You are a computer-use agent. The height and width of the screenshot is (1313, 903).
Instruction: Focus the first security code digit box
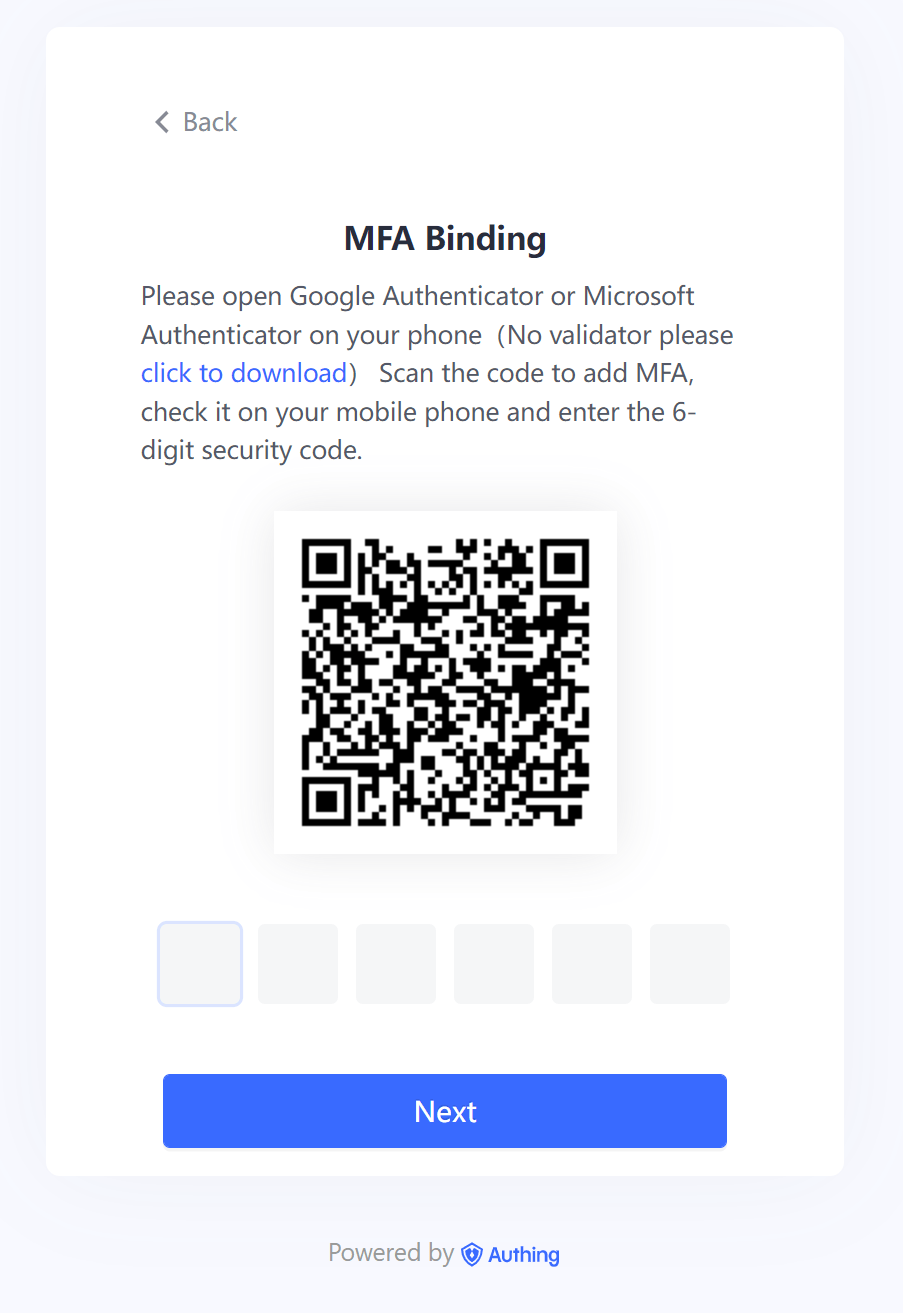pyautogui.click(x=200, y=964)
